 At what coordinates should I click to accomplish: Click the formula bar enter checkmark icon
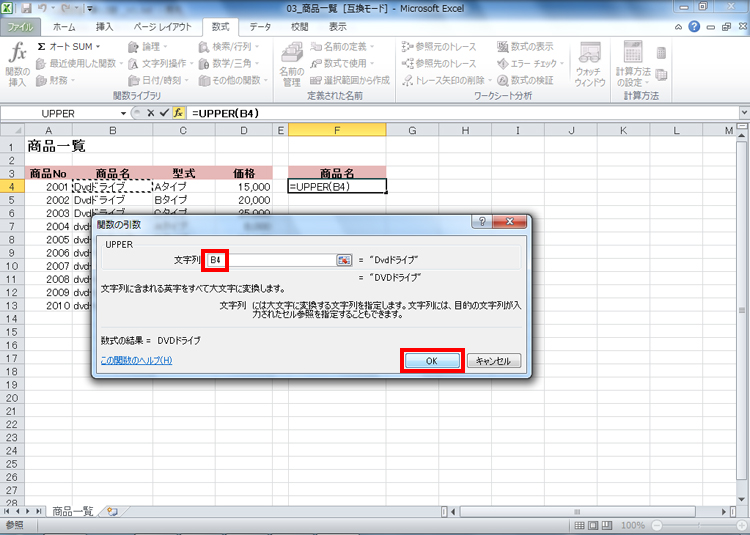click(x=164, y=113)
